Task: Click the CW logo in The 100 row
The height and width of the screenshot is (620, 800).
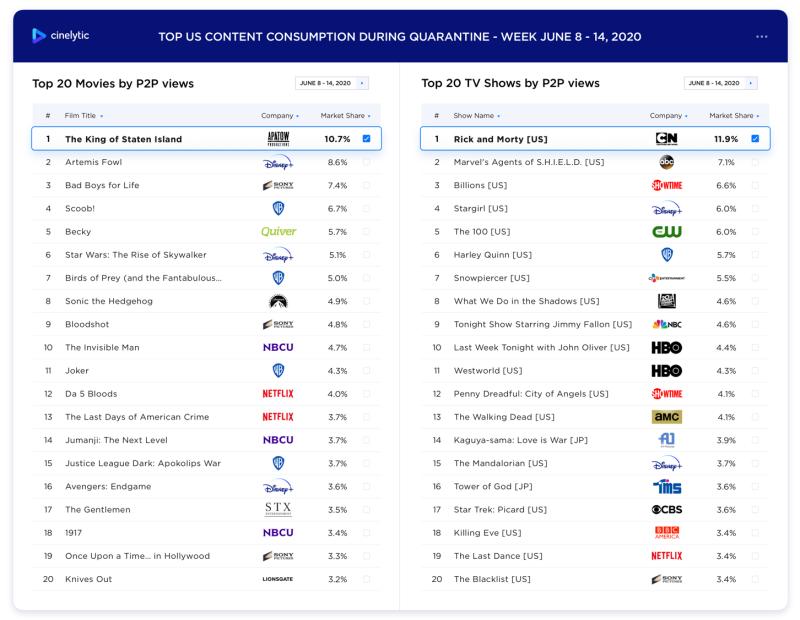Action: [667, 232]
